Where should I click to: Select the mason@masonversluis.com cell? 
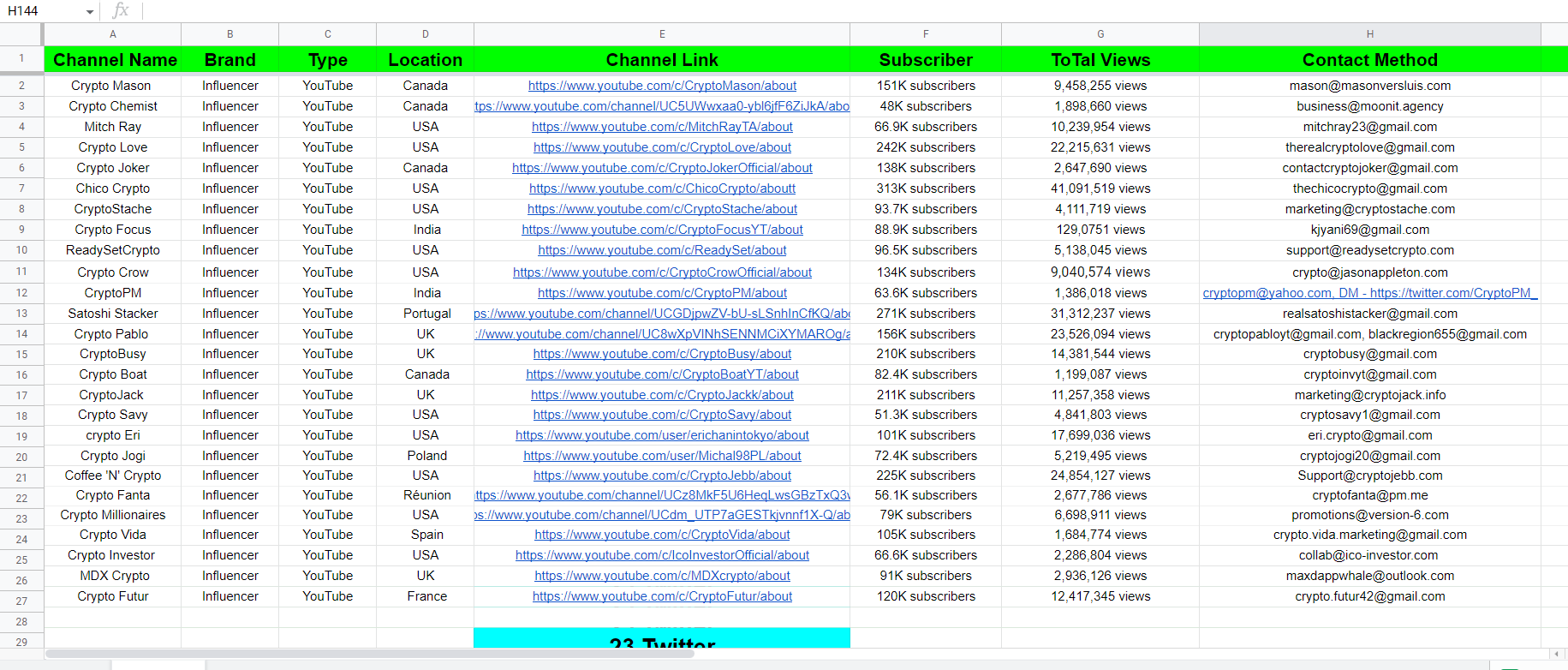1370,86
